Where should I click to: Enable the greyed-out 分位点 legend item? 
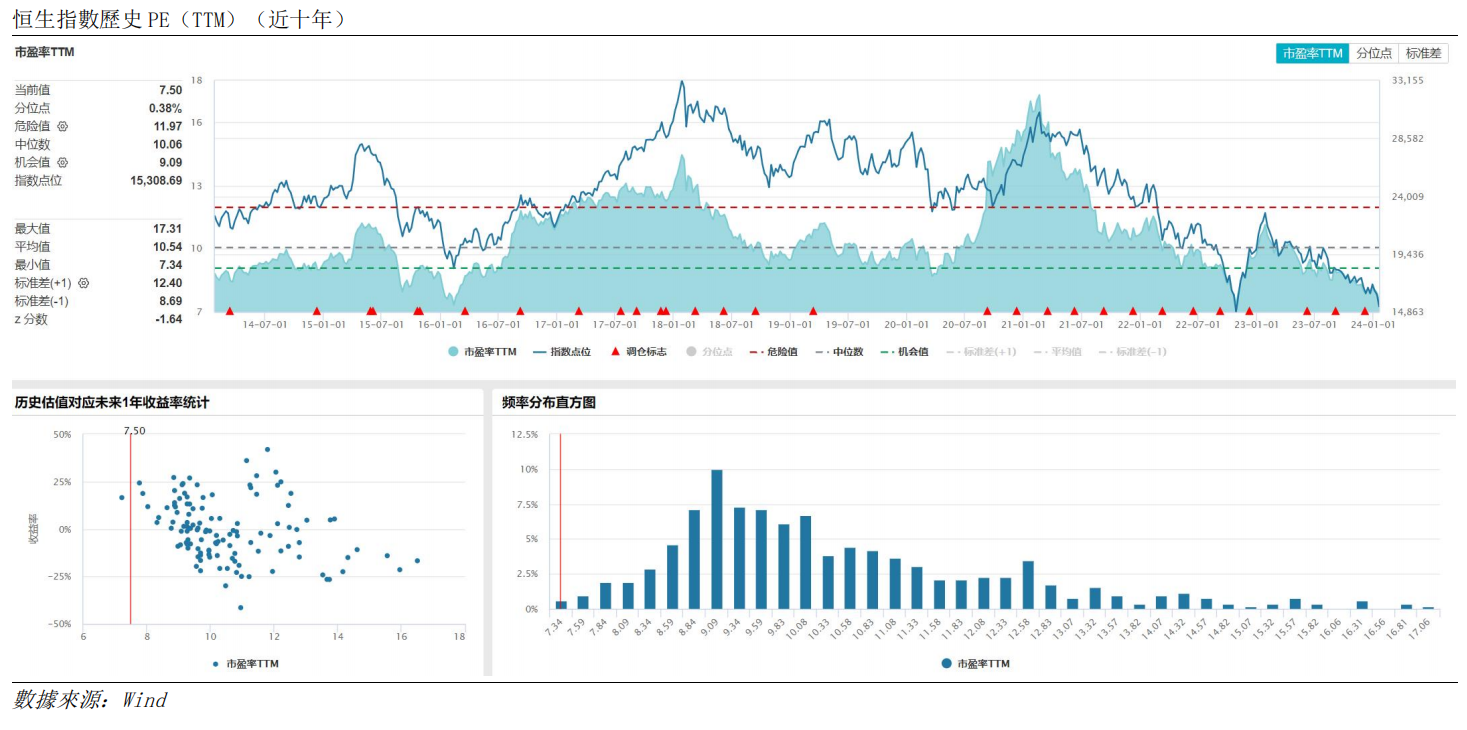tap(709, 352)
